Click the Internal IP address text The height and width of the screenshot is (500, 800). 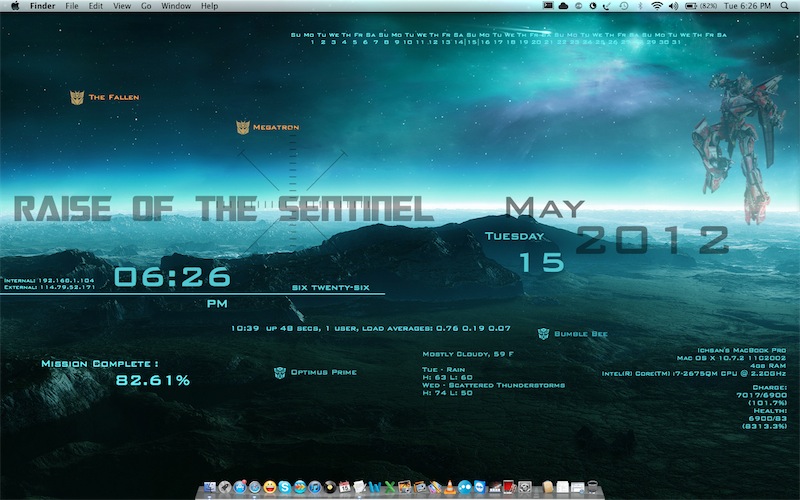pyautogui.click(x=49, y=280)
